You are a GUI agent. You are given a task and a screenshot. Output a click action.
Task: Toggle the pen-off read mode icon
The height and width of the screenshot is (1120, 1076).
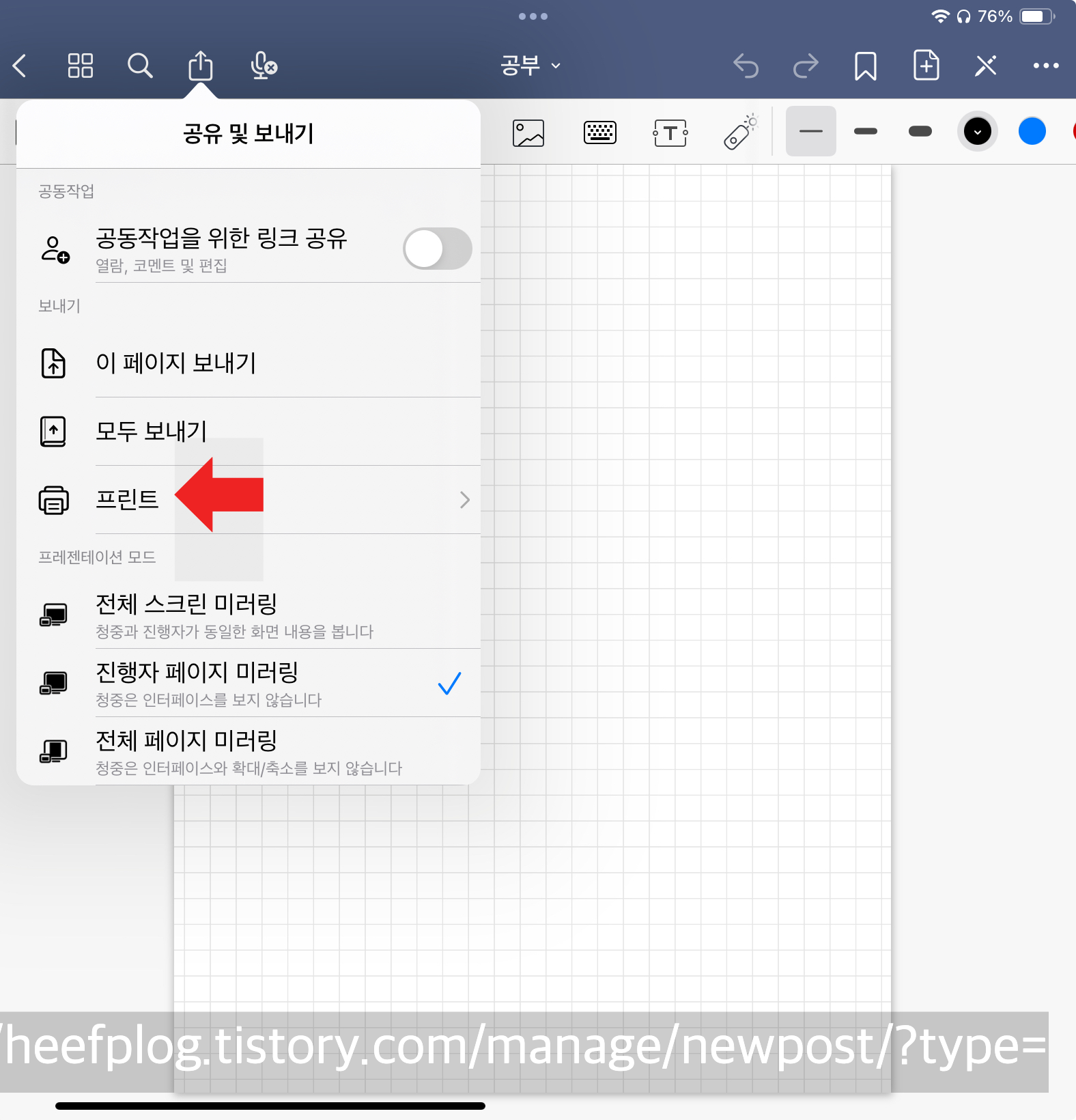pos(986,66)
